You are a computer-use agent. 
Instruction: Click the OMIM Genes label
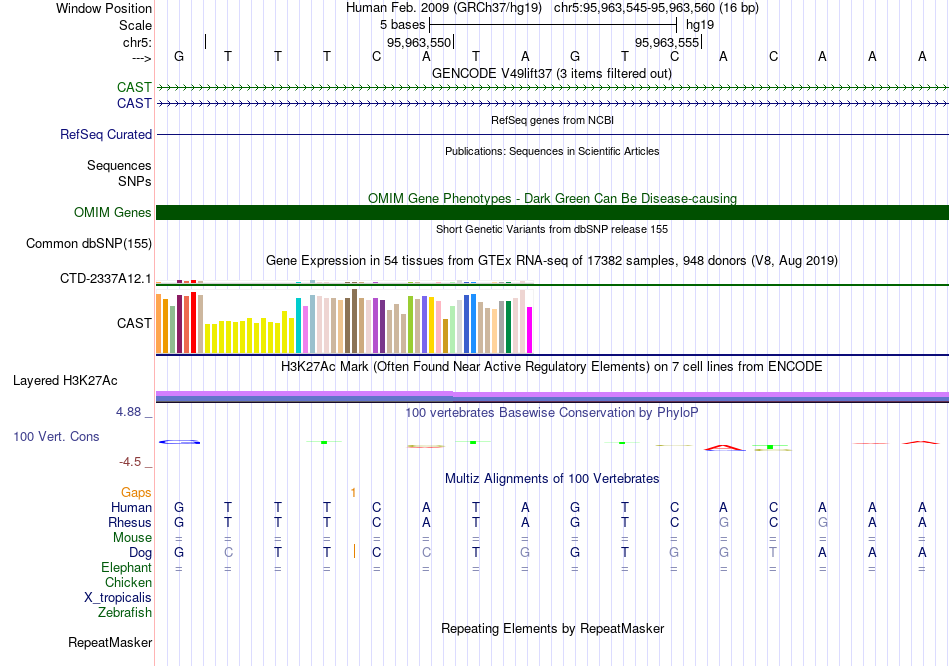coord(113,212)
